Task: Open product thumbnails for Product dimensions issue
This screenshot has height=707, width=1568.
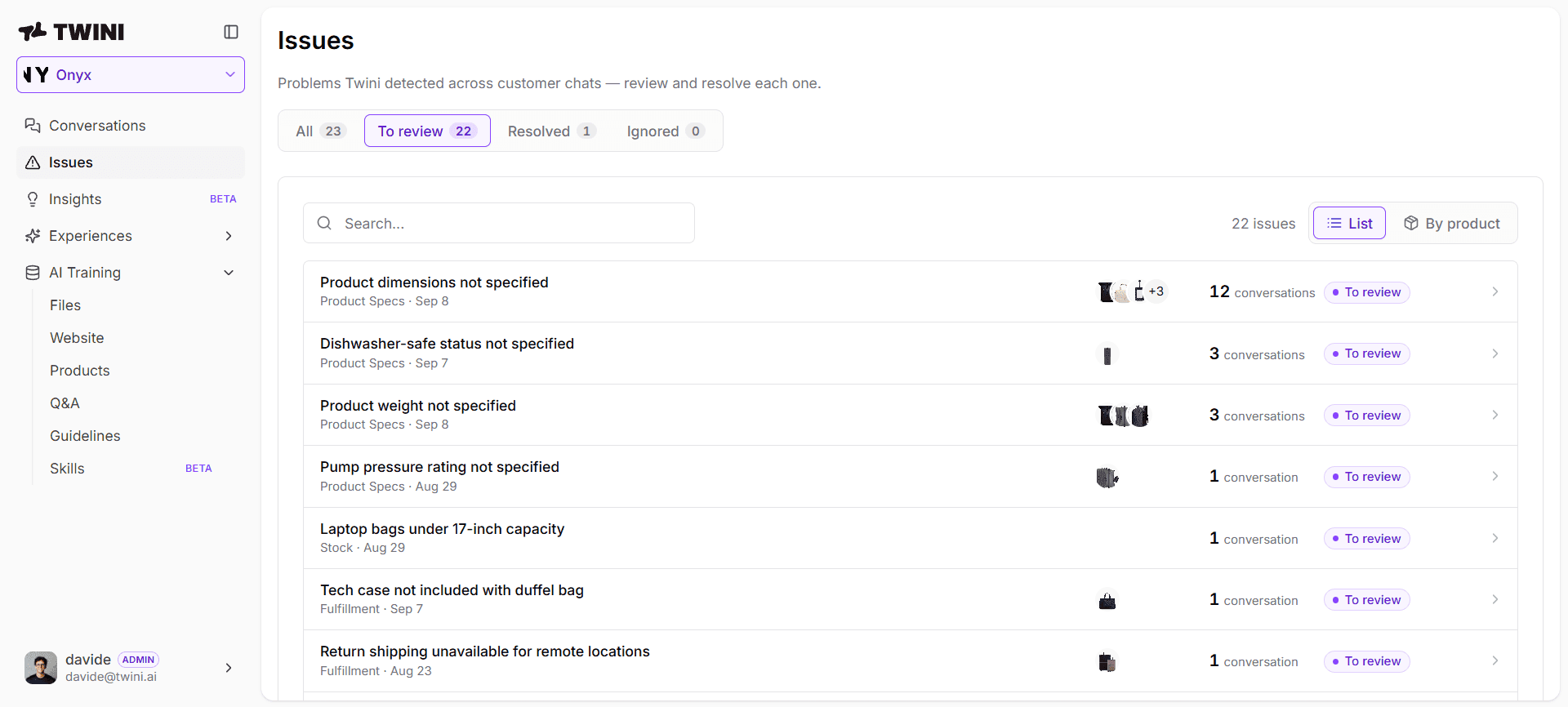Action: pyautogui.click(x=1132, y=291)
